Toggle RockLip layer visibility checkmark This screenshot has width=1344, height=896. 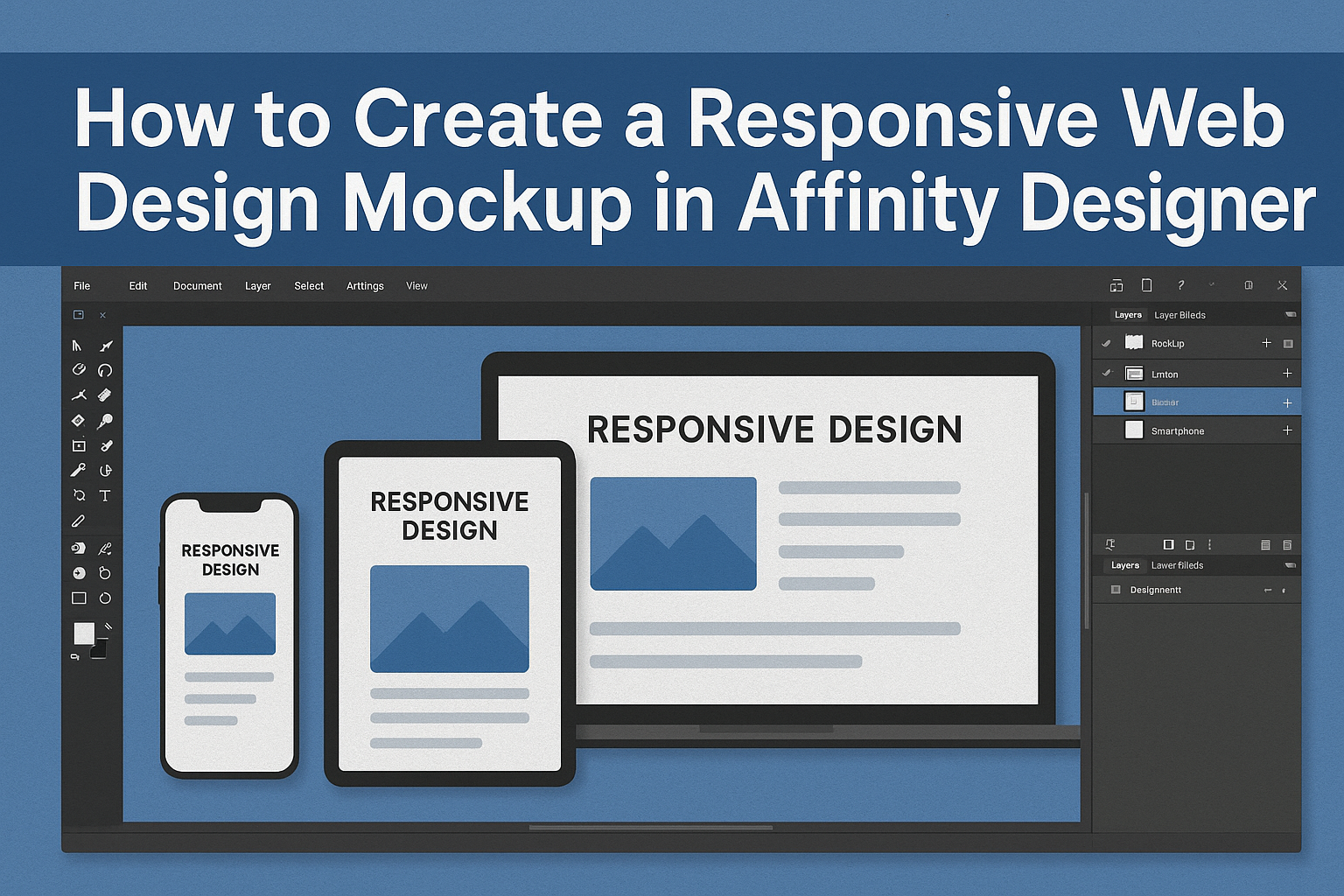[1106, 343]
